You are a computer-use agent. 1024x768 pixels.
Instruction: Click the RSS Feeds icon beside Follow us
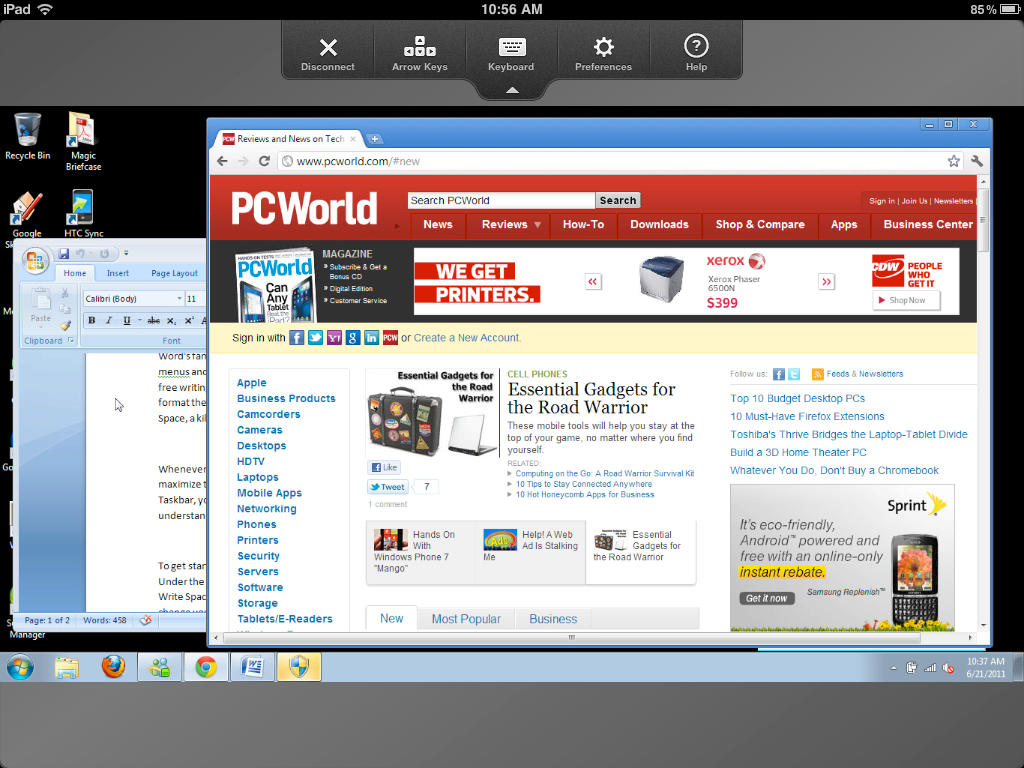pos(817,374)
